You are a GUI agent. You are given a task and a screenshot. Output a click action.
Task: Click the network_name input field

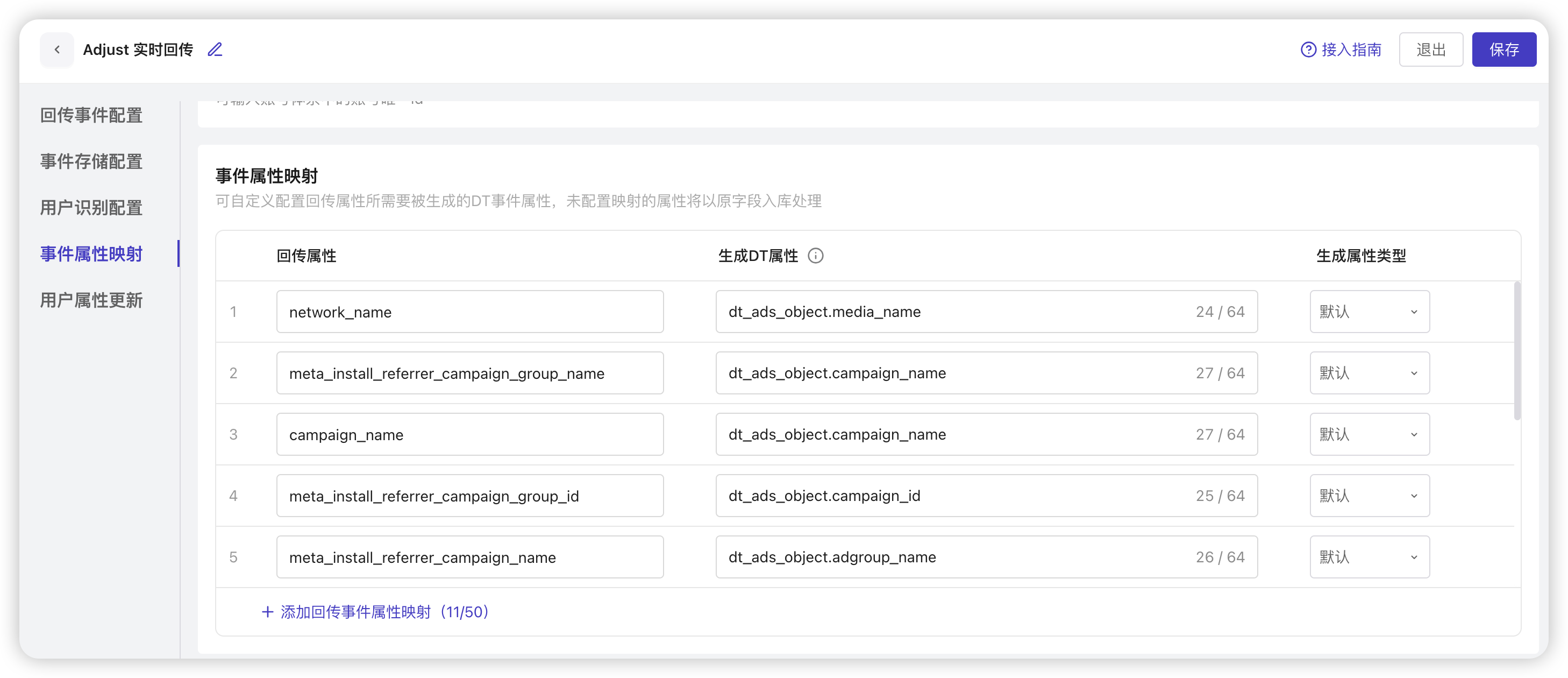[469, 311]
